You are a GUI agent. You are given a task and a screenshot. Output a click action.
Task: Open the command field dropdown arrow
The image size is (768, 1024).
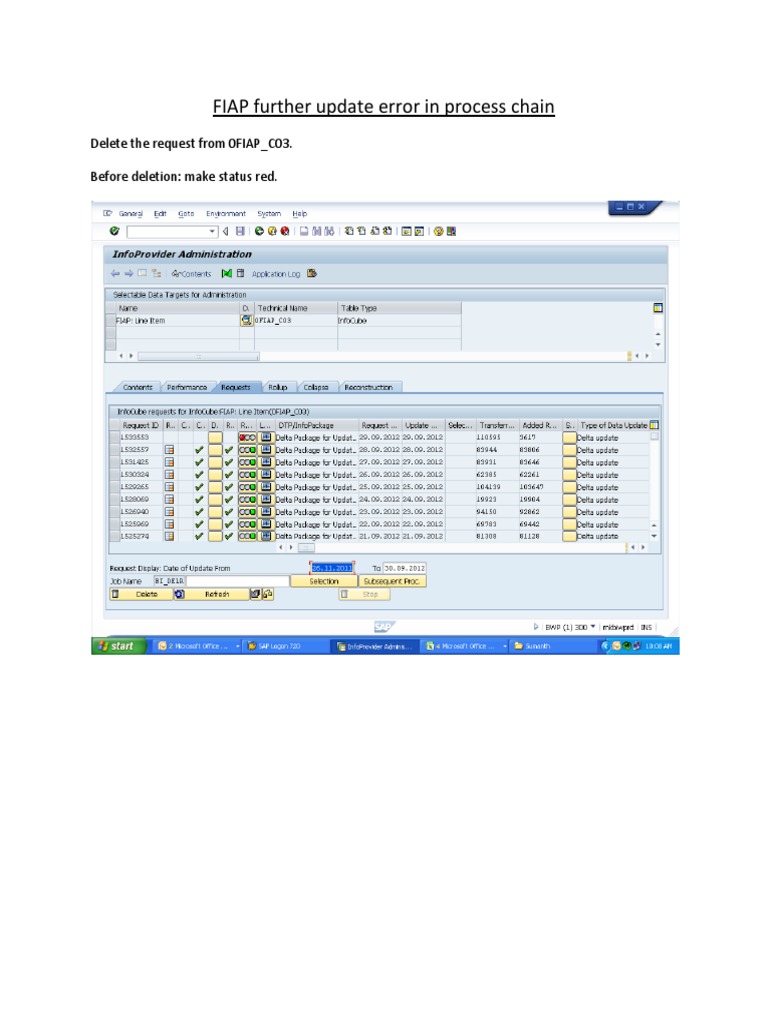point(212,231)
